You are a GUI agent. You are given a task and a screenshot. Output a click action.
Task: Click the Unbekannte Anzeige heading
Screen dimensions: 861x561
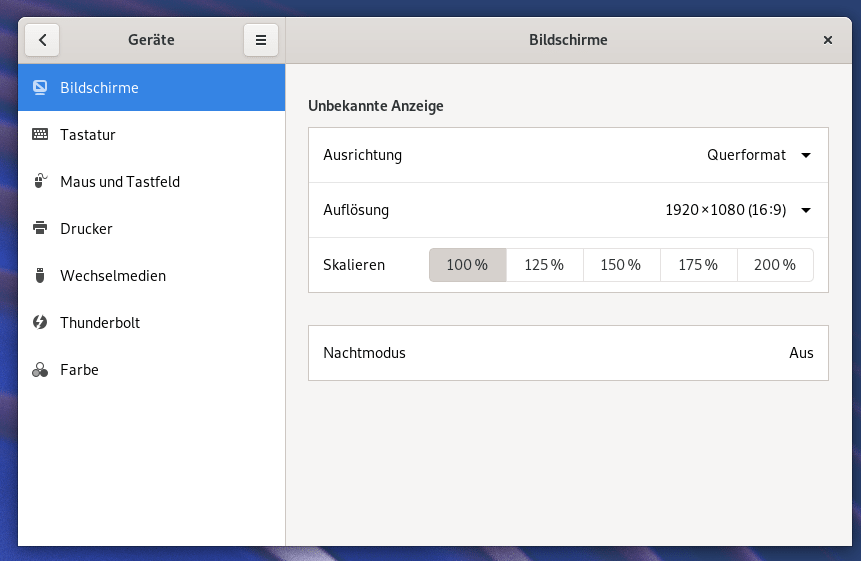click(376, 106)
